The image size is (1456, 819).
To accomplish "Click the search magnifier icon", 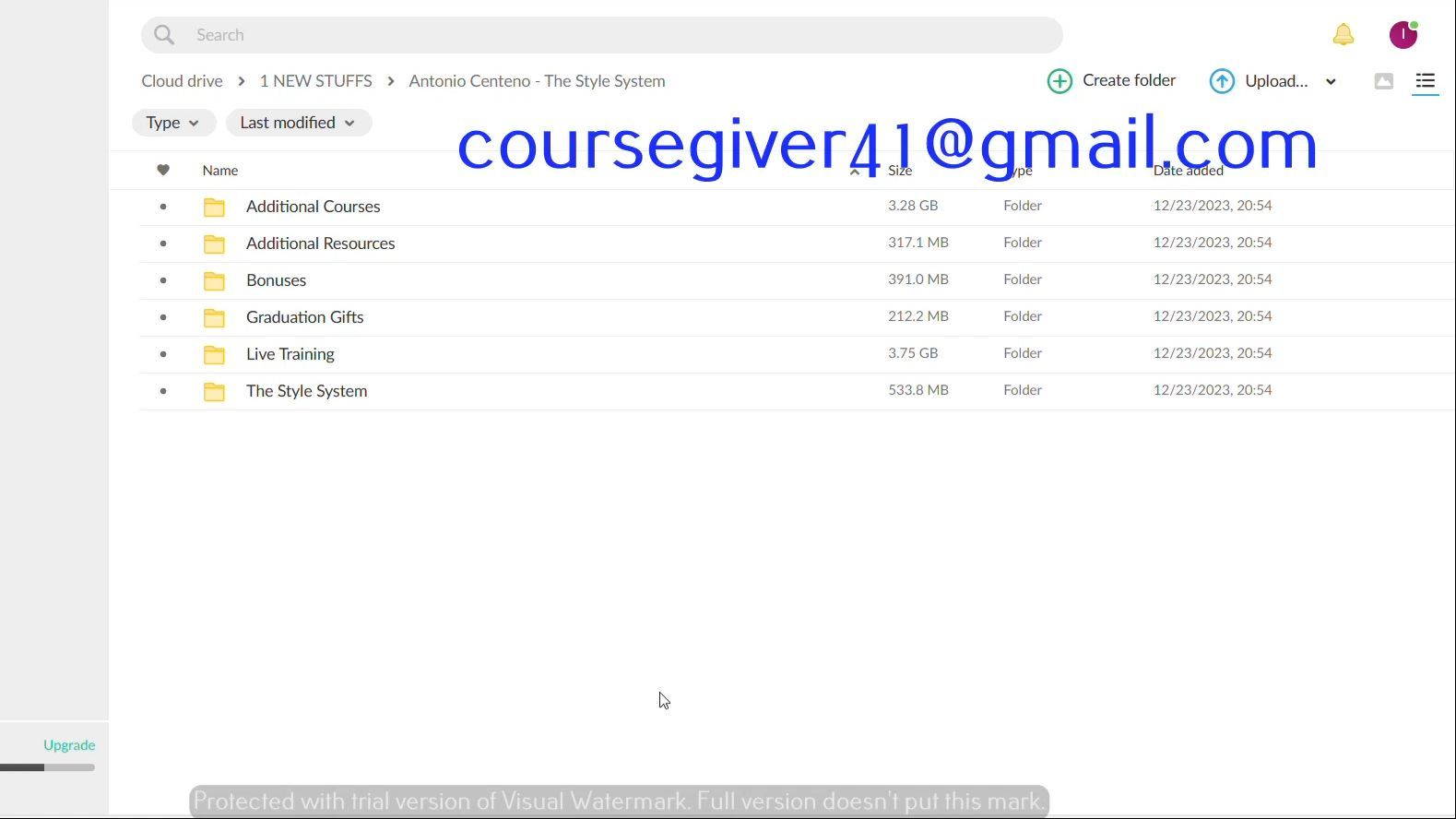I will tap(164, 35).
